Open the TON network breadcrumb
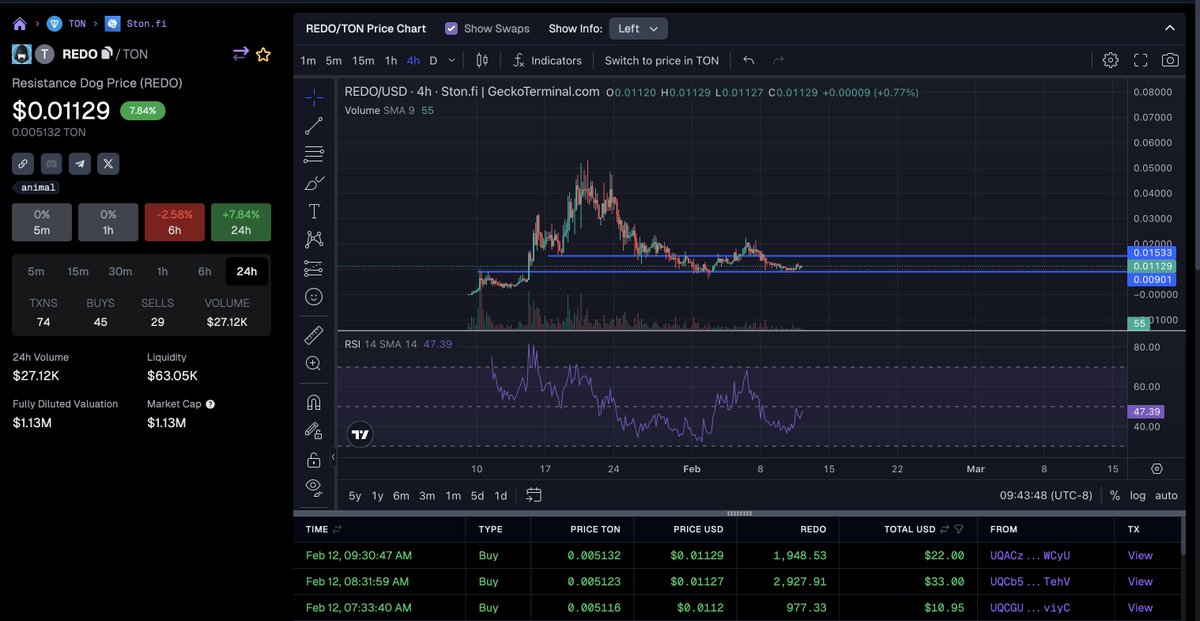Viewport: 1200px width, 621px height. click(66, 22)
